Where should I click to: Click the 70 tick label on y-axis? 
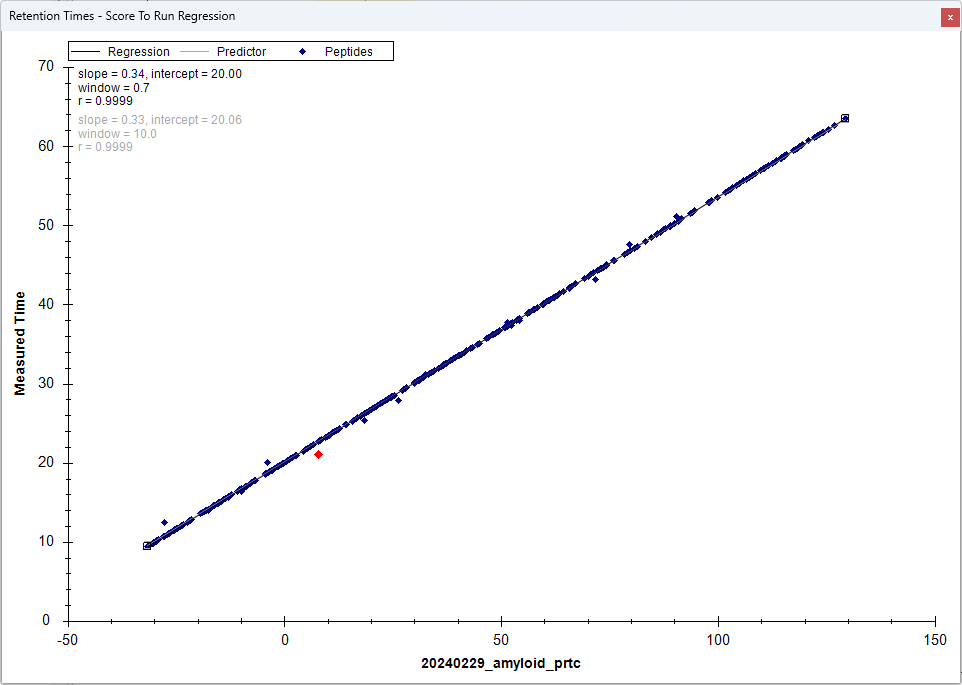[45, 66]
